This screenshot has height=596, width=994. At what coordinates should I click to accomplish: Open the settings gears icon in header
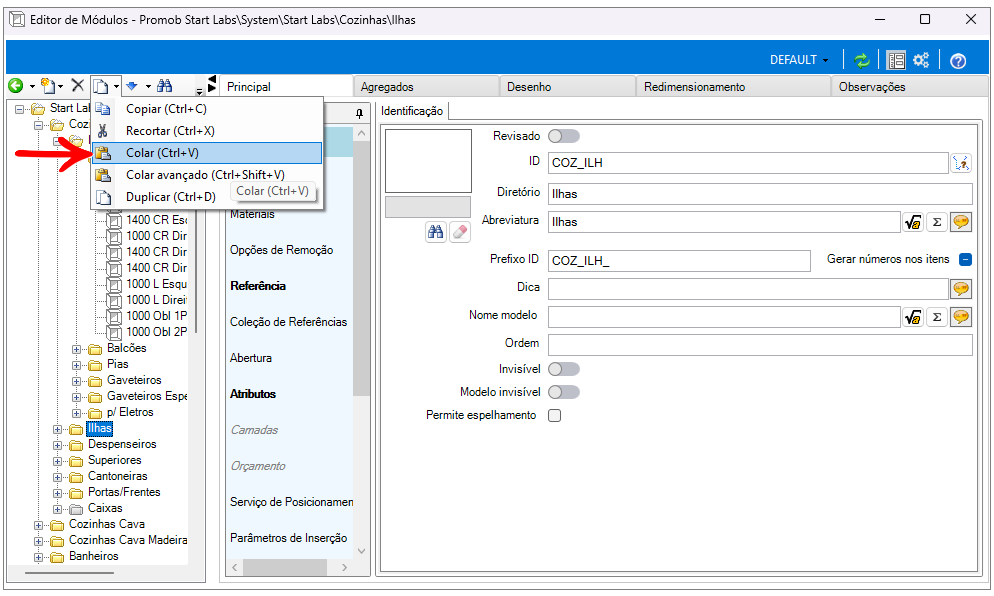[x=921, y=60]
